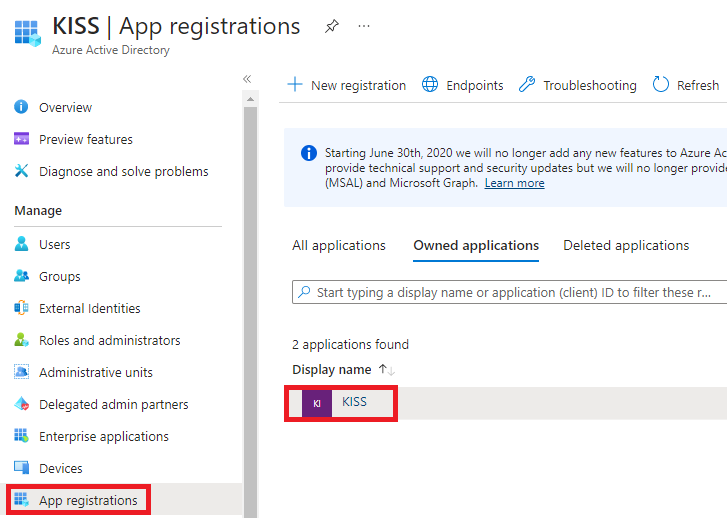Image resolution: width=727 pixels, height=518 pixels.
Task: Open Troubleshooting
Action: point(590,86)
